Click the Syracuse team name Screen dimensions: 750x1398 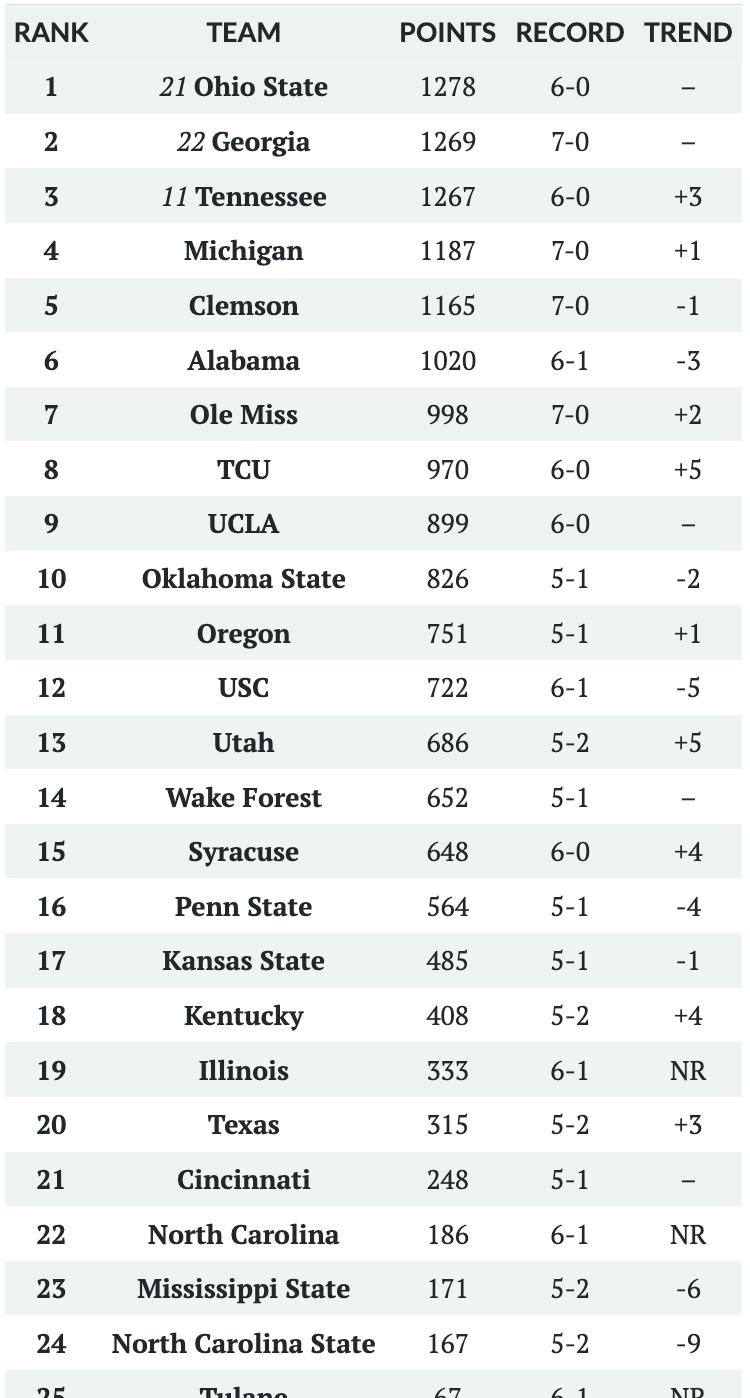coord(243,852)
